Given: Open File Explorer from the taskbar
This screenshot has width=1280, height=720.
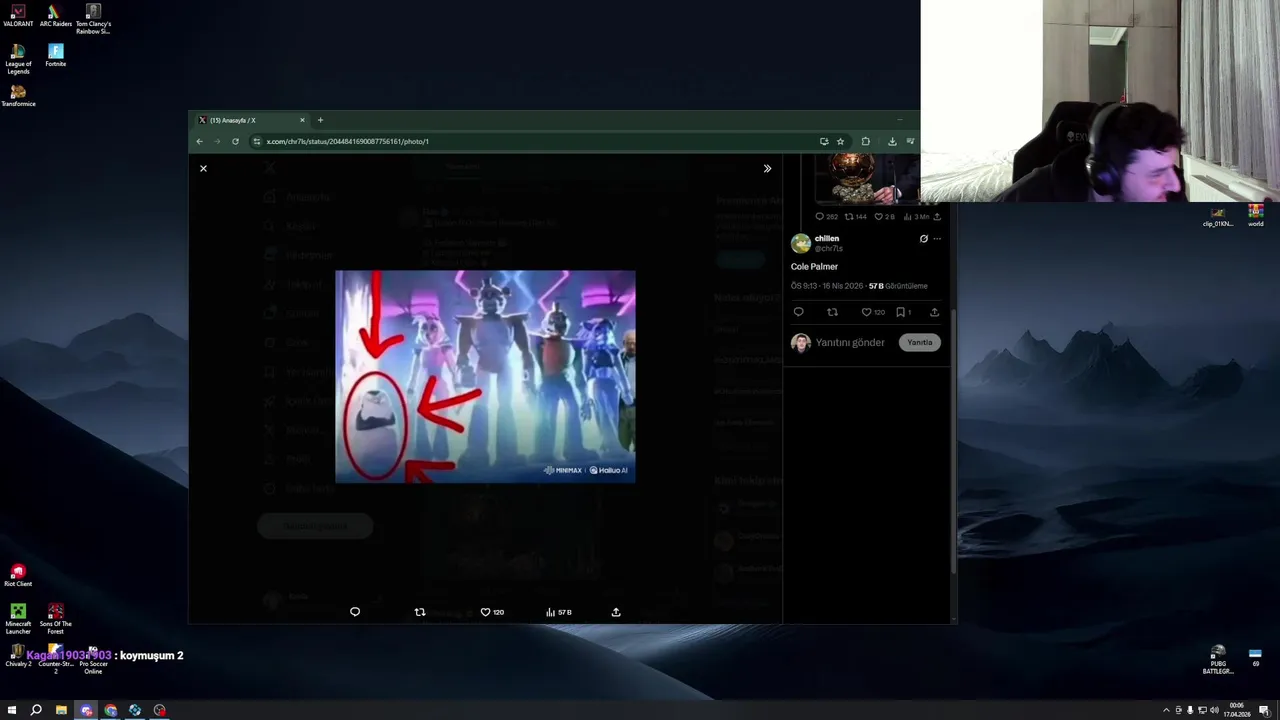Looking at the screenshot, I should (61, 710).
